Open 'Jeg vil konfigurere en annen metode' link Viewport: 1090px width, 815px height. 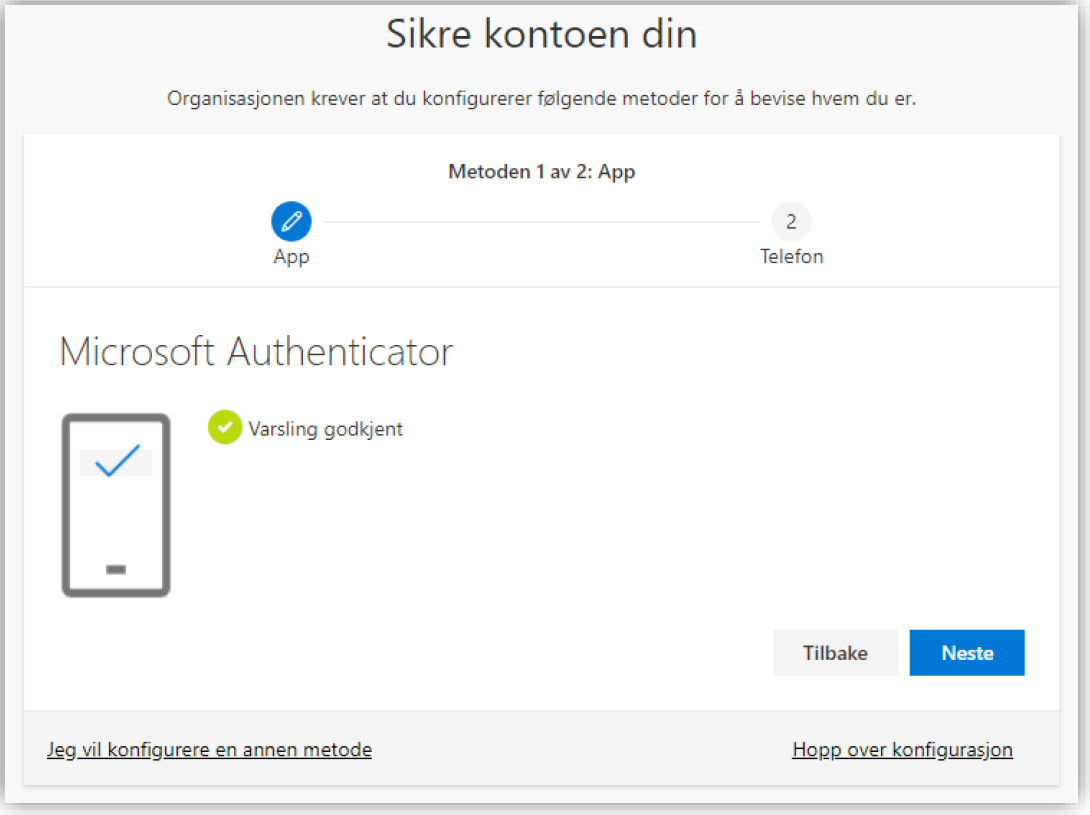(x=209, y=750)
